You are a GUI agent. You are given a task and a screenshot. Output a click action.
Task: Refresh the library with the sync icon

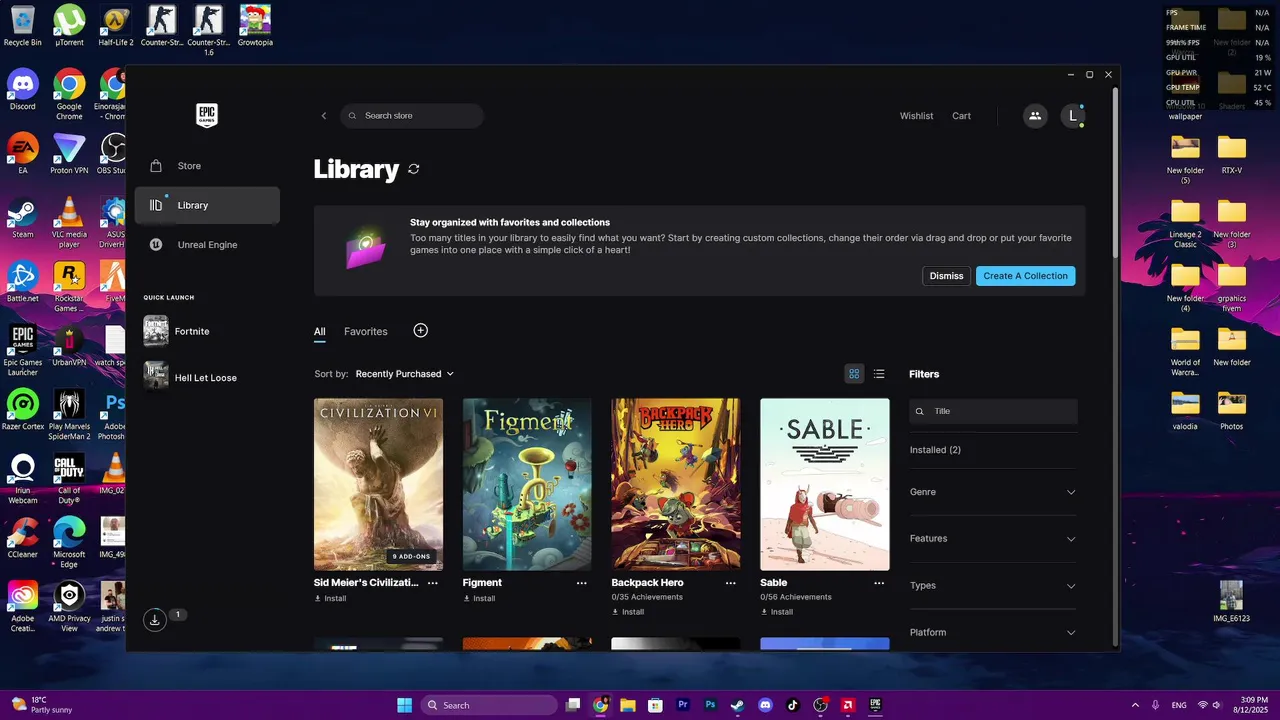[414, 169]
